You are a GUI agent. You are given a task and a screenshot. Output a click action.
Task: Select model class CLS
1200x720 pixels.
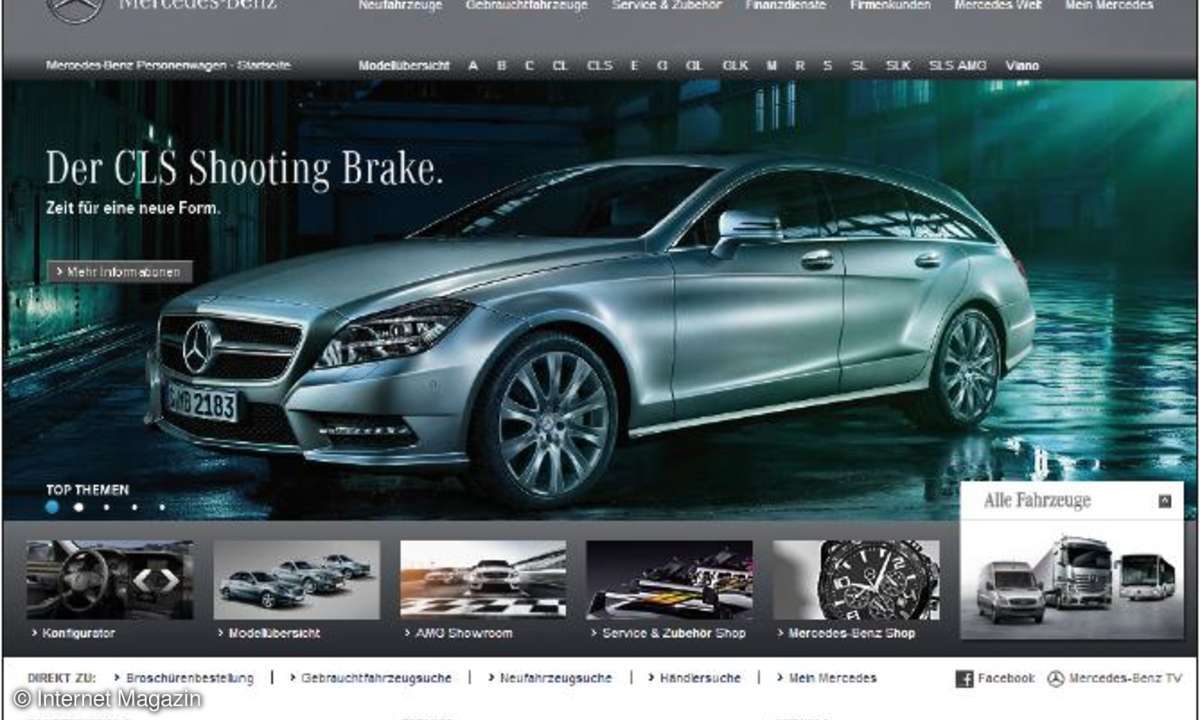pos(599,66)
